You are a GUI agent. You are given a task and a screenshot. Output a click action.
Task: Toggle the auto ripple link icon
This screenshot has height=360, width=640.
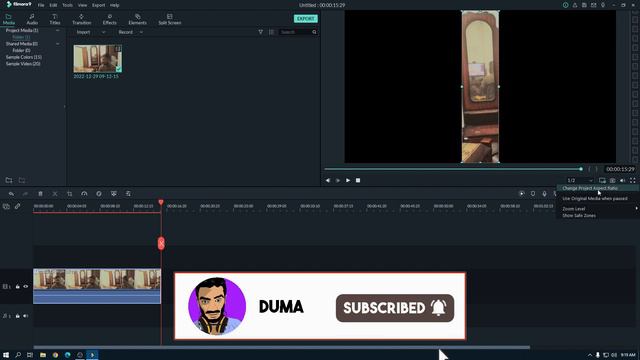(17, 207)
